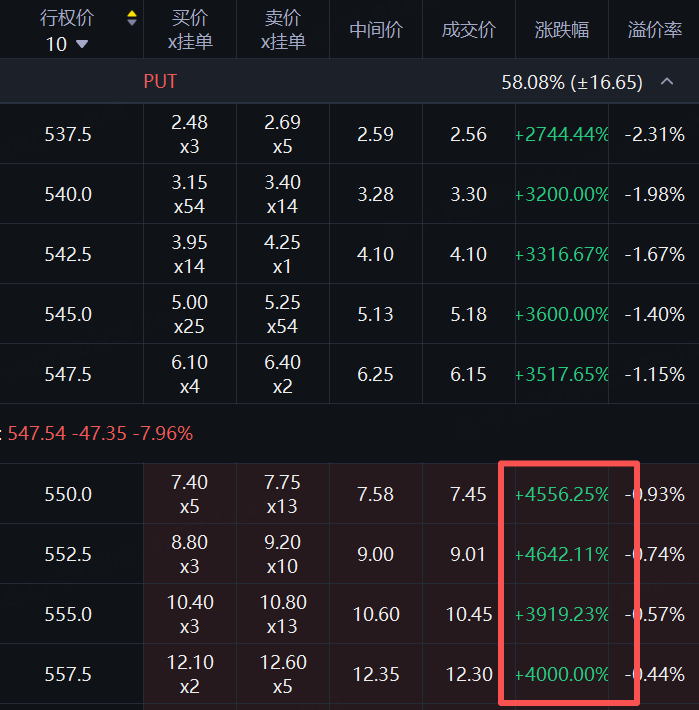Click the 卖价x挂单 column header
The height and width of the screenshot is (710, 699).
point(283,30)
